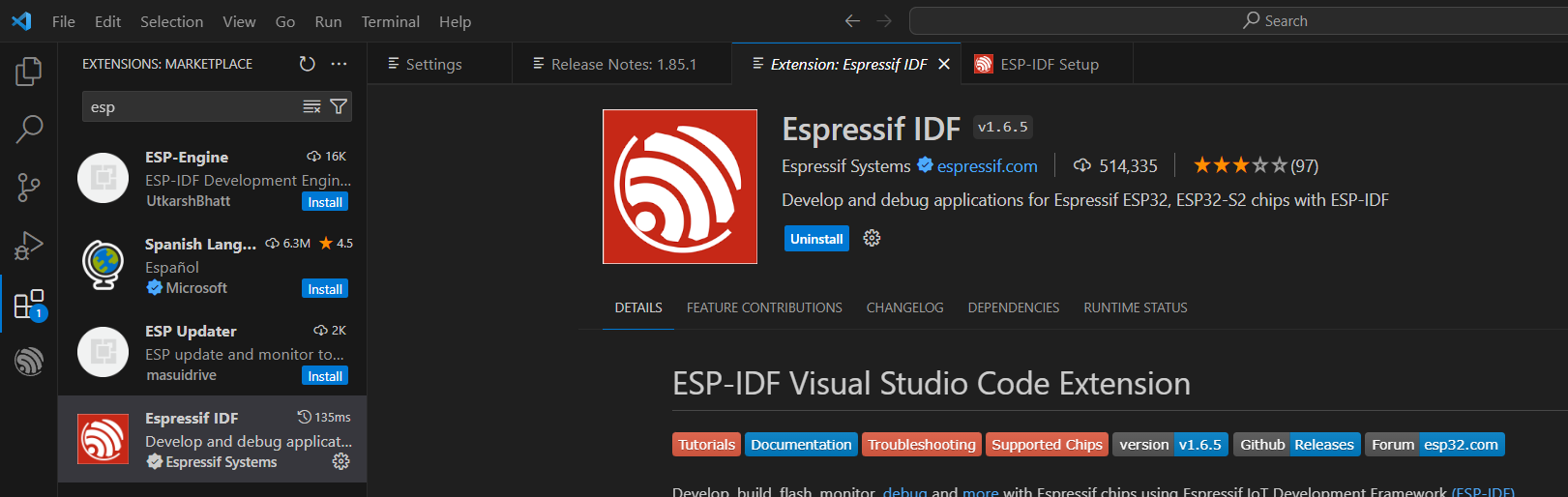Open the Search view in activity bar
Viewport: 1568px width, 497px height.
click(x=29, y=129)
